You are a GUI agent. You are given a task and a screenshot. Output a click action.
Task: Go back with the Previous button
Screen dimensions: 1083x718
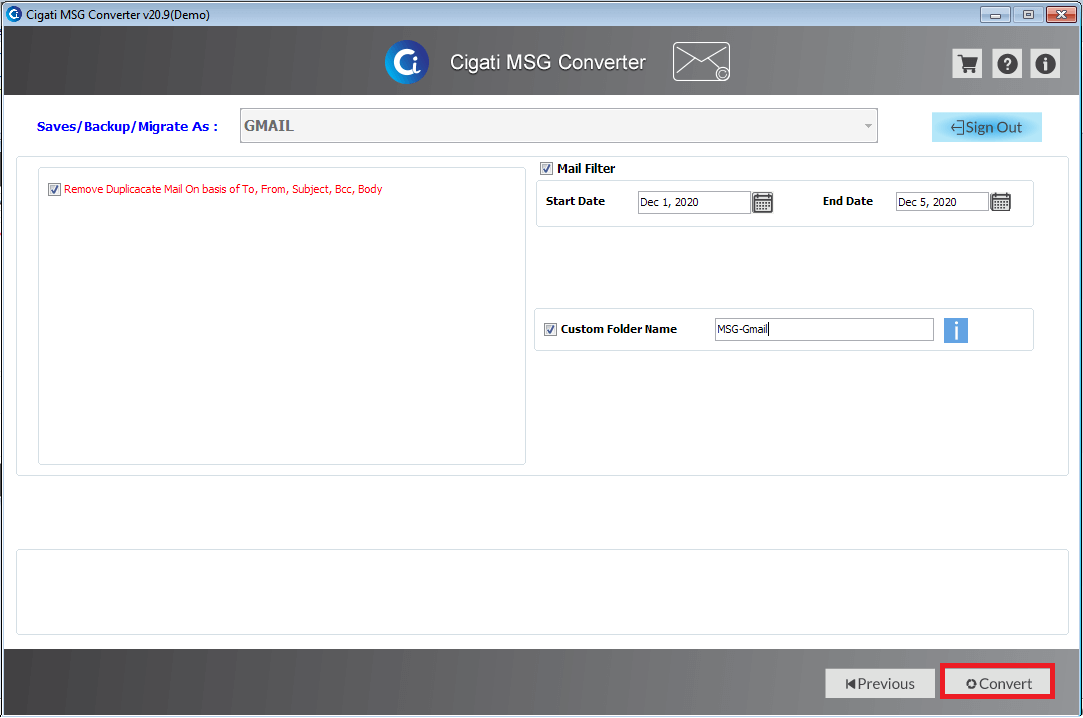880,683
